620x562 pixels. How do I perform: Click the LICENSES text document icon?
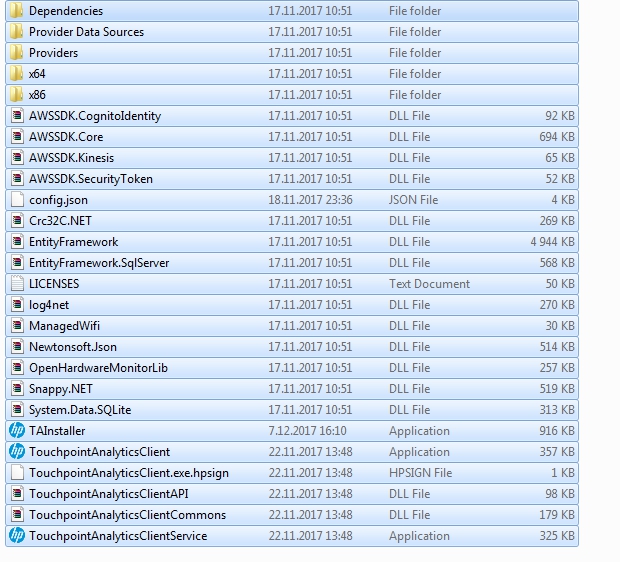coord(16,284)
